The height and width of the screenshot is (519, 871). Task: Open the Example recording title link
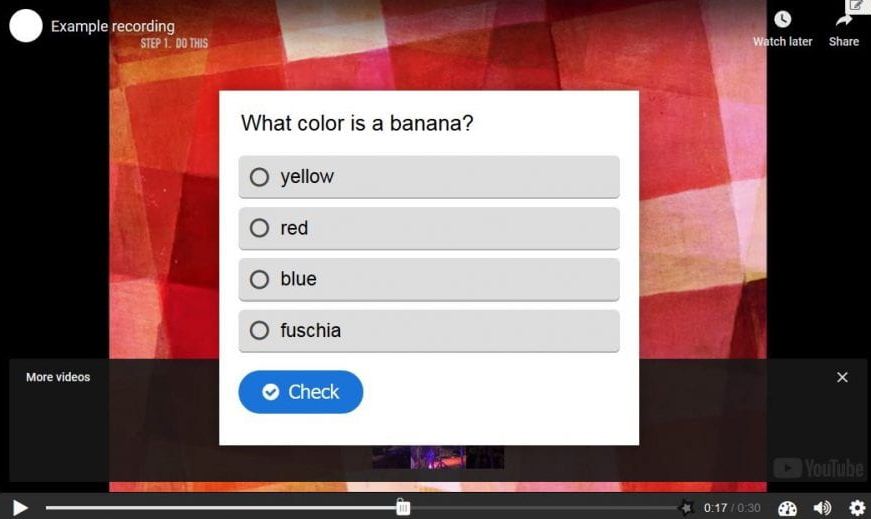pyautogui.click(x=113, y=26)
